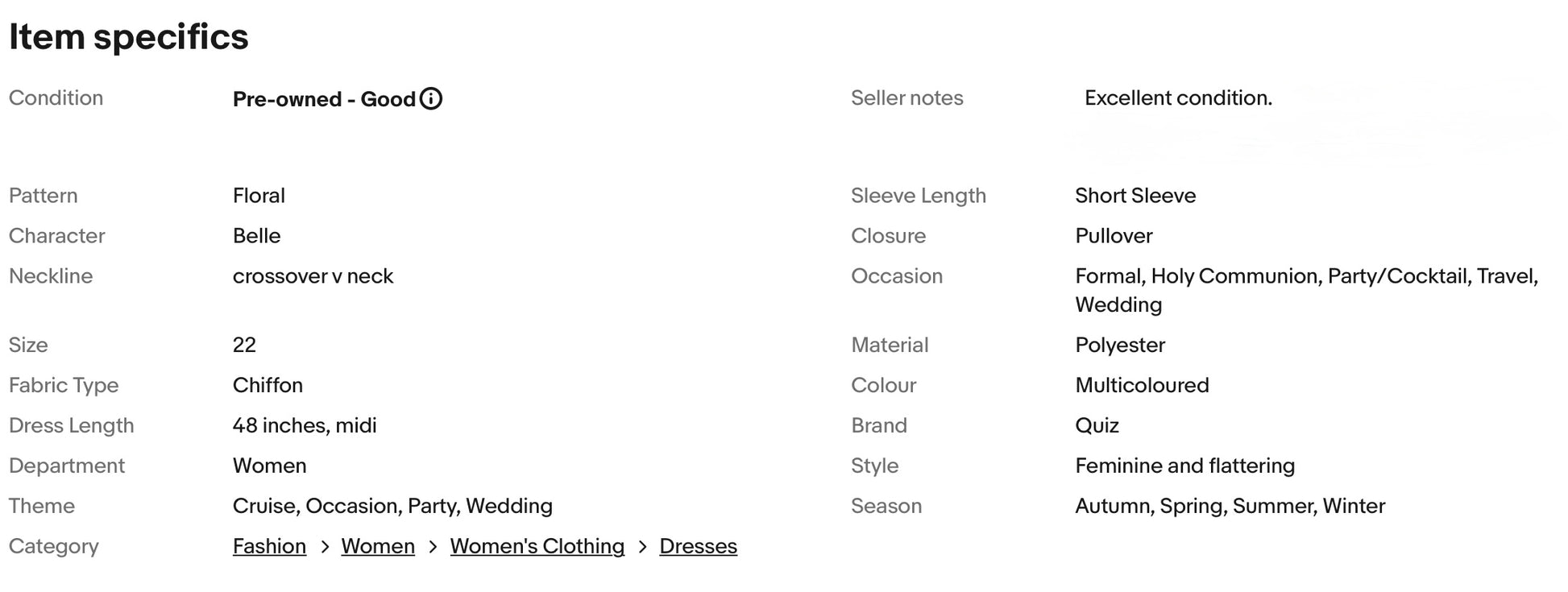Image resolution: width=1568 pixels, height=592 pixels.
Task: Click the Multicoloured colour value
Action: point(1142,385)
